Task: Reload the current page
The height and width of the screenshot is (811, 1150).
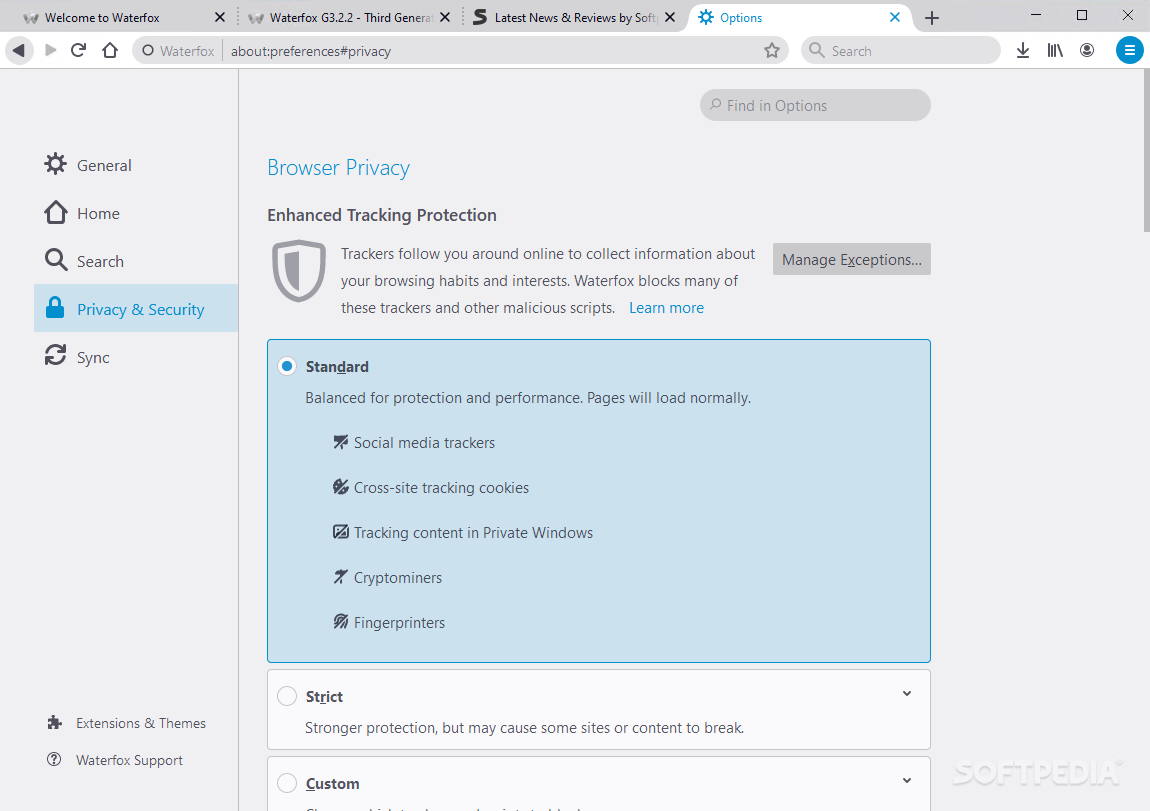Action: coord(78,51)
